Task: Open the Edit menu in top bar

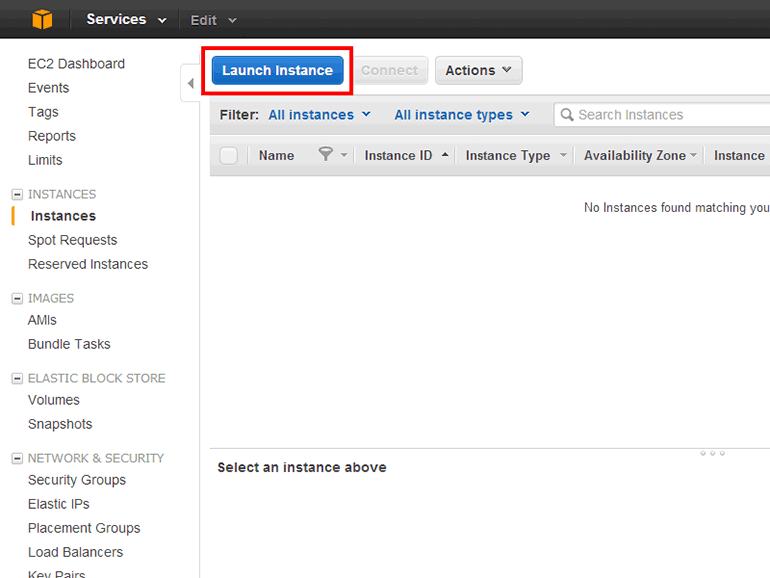Action: pyautogui.click(x=214, y=20)
